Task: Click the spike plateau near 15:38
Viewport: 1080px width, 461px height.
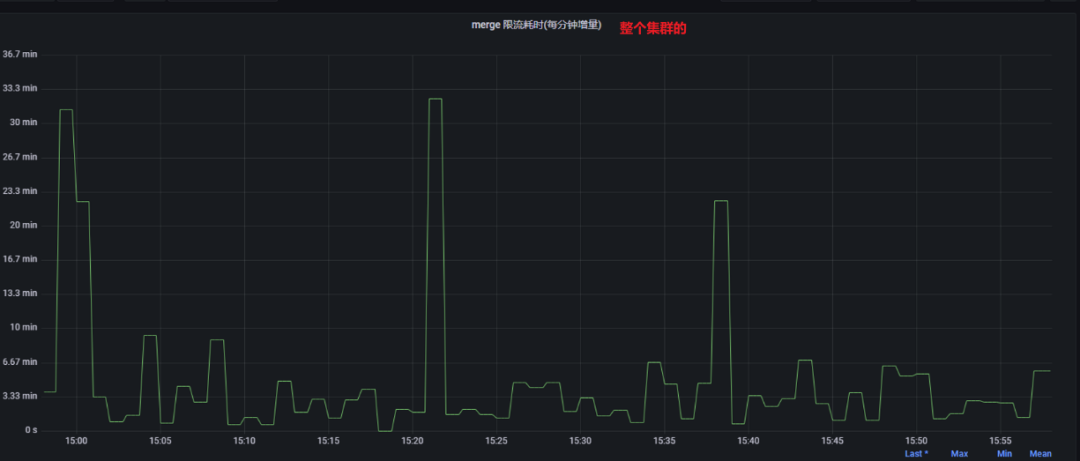Action: 721,201
